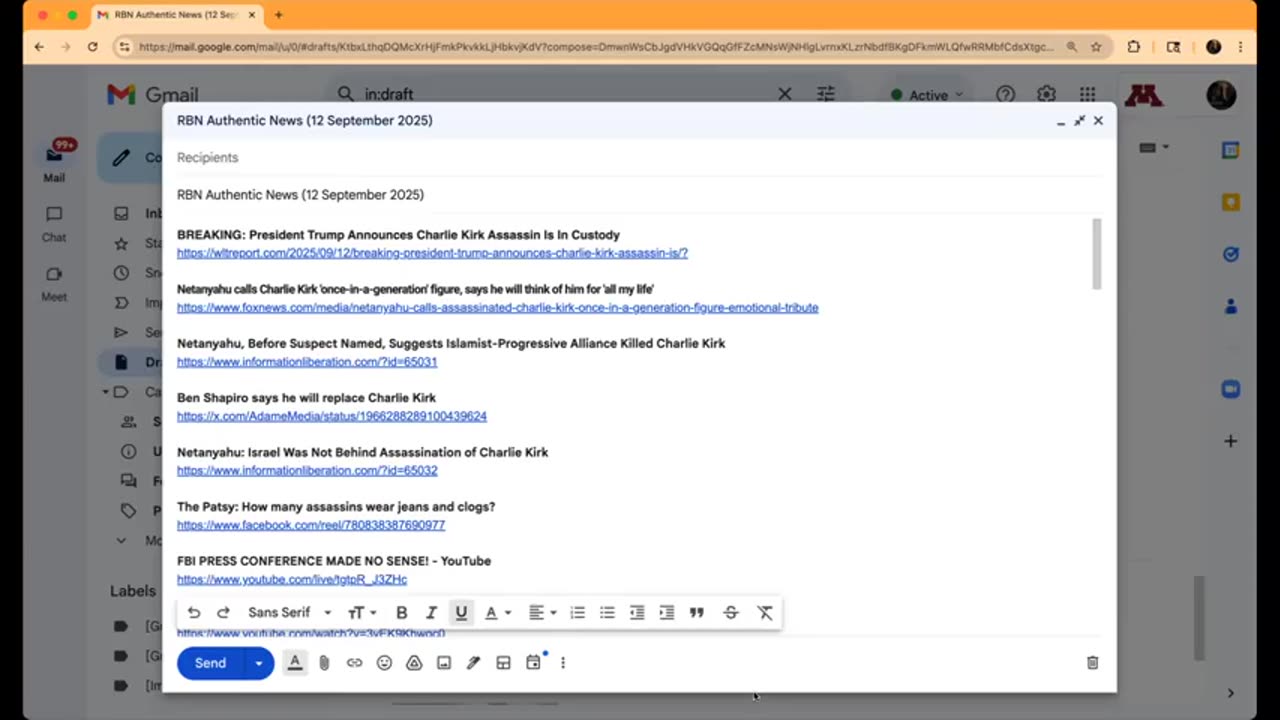Open Google apps grid

coord(1087,94)
